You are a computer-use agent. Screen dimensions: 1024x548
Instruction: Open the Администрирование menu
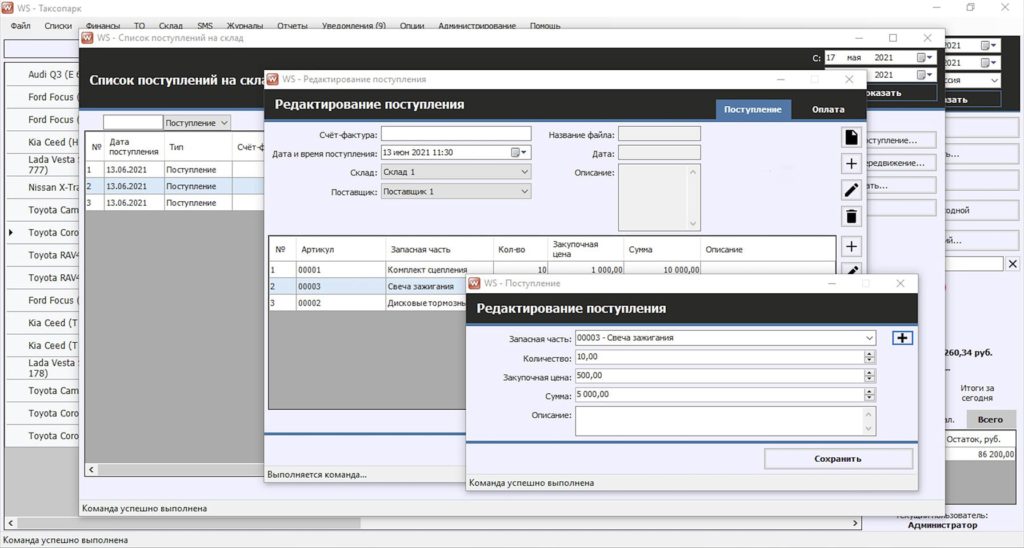coord(477,25)
